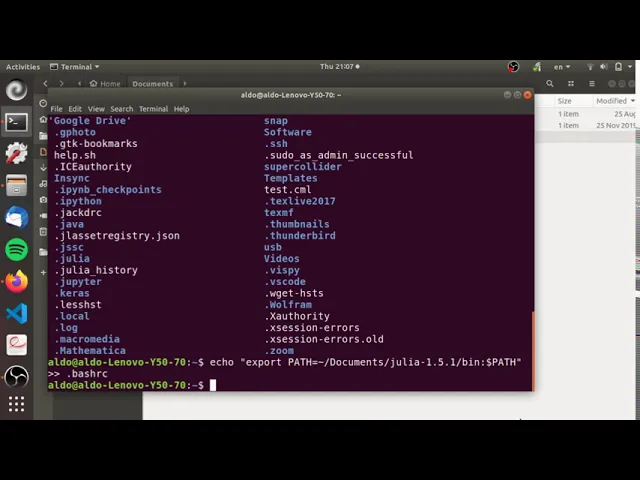Select Music icon in Files sidebar

pyautogui.click(x=43, y=184)
